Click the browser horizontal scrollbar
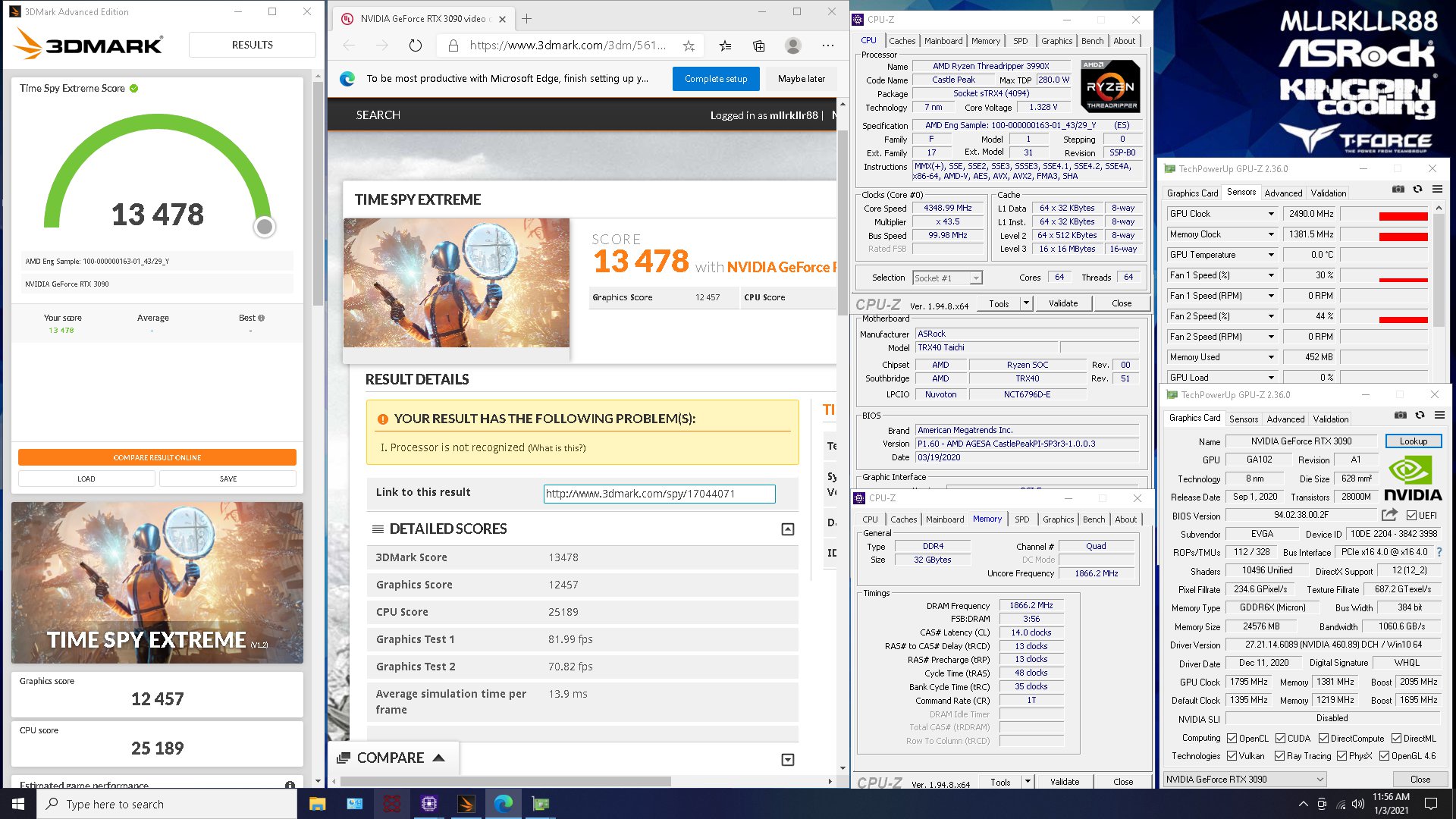Viewport: 1456px width, 819px height. [506, 781]
